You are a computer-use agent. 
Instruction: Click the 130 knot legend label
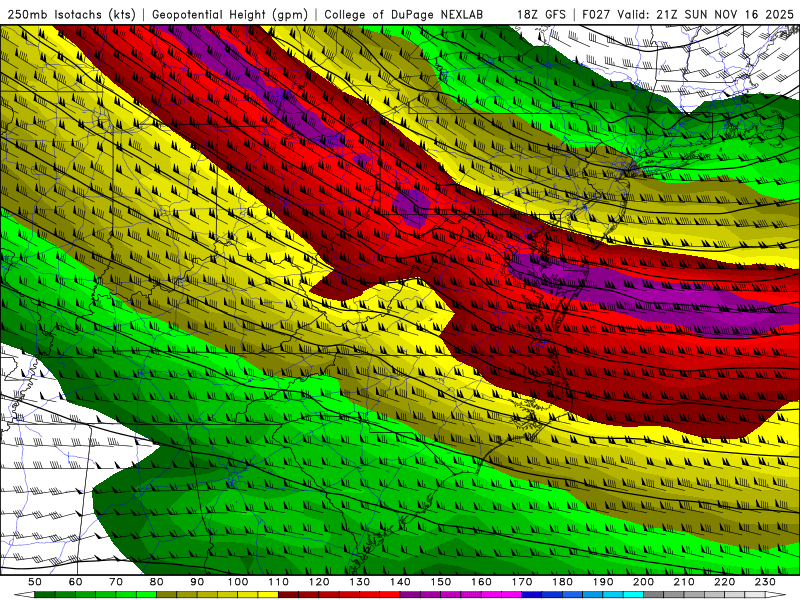coord(360,582)
